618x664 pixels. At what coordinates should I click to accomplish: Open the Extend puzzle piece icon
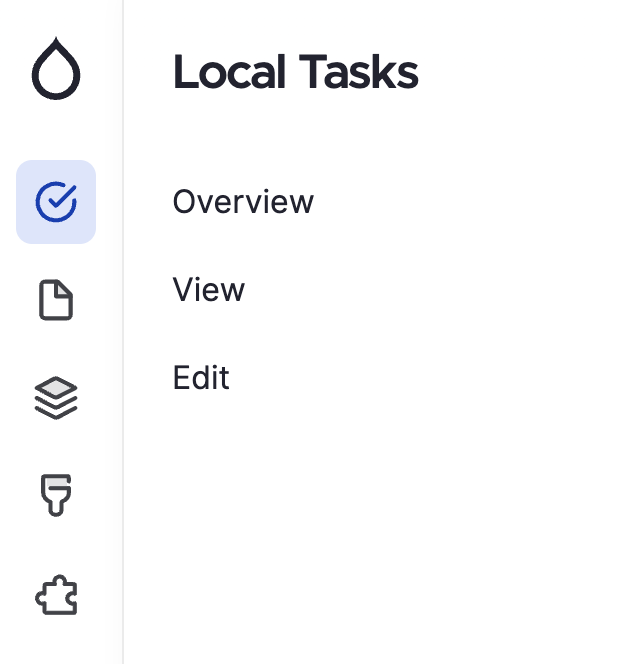(56, 595)
